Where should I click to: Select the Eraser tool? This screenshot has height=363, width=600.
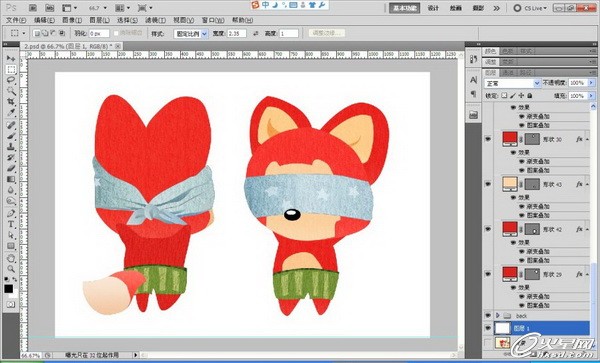(11, 168)
